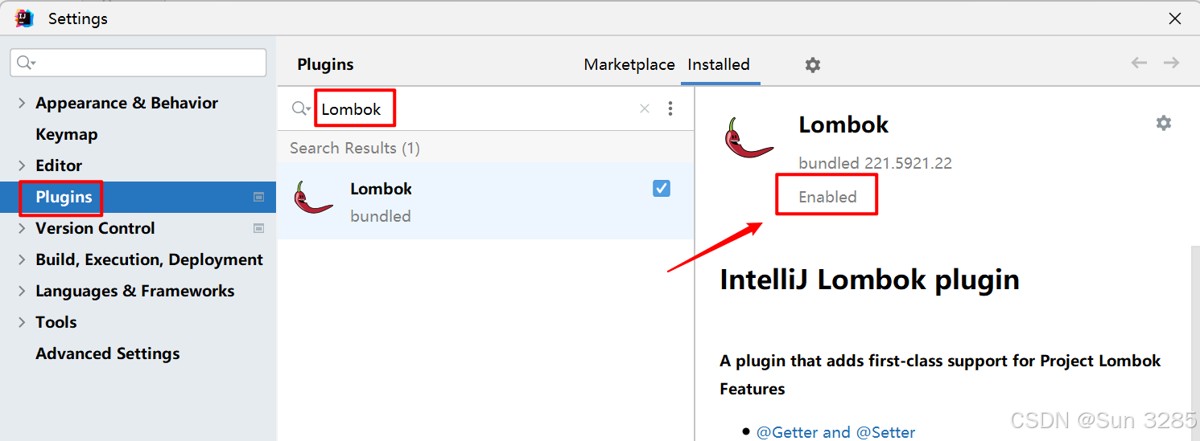1200x441 pixels.
Task: Open the Lombok plugin detail gear menu
Action: pos(1163,123)
